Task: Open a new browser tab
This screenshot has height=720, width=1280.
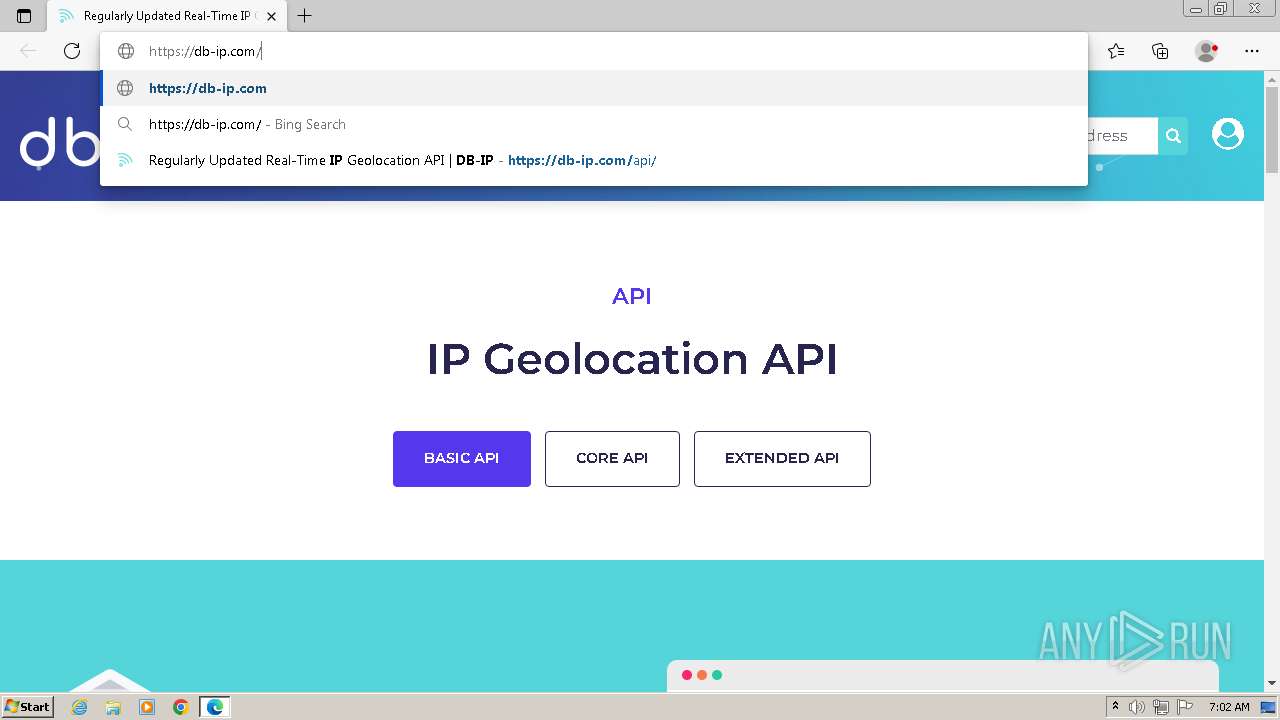Action: click(305, 16)
